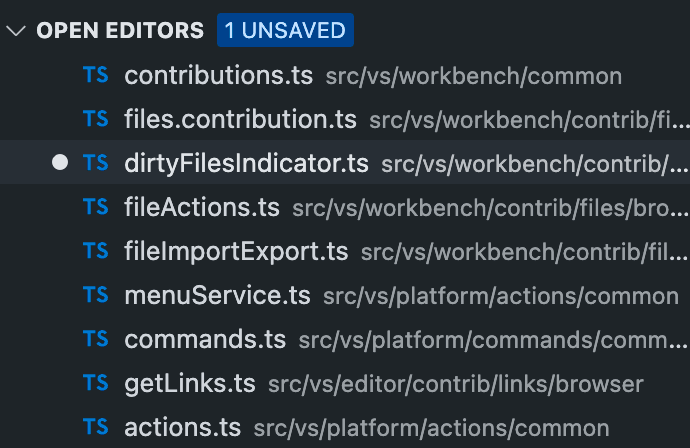This screenshot has height=448, width=690.
Task: Collapse the Open Editors section chevron
Action: pos(16,31)
